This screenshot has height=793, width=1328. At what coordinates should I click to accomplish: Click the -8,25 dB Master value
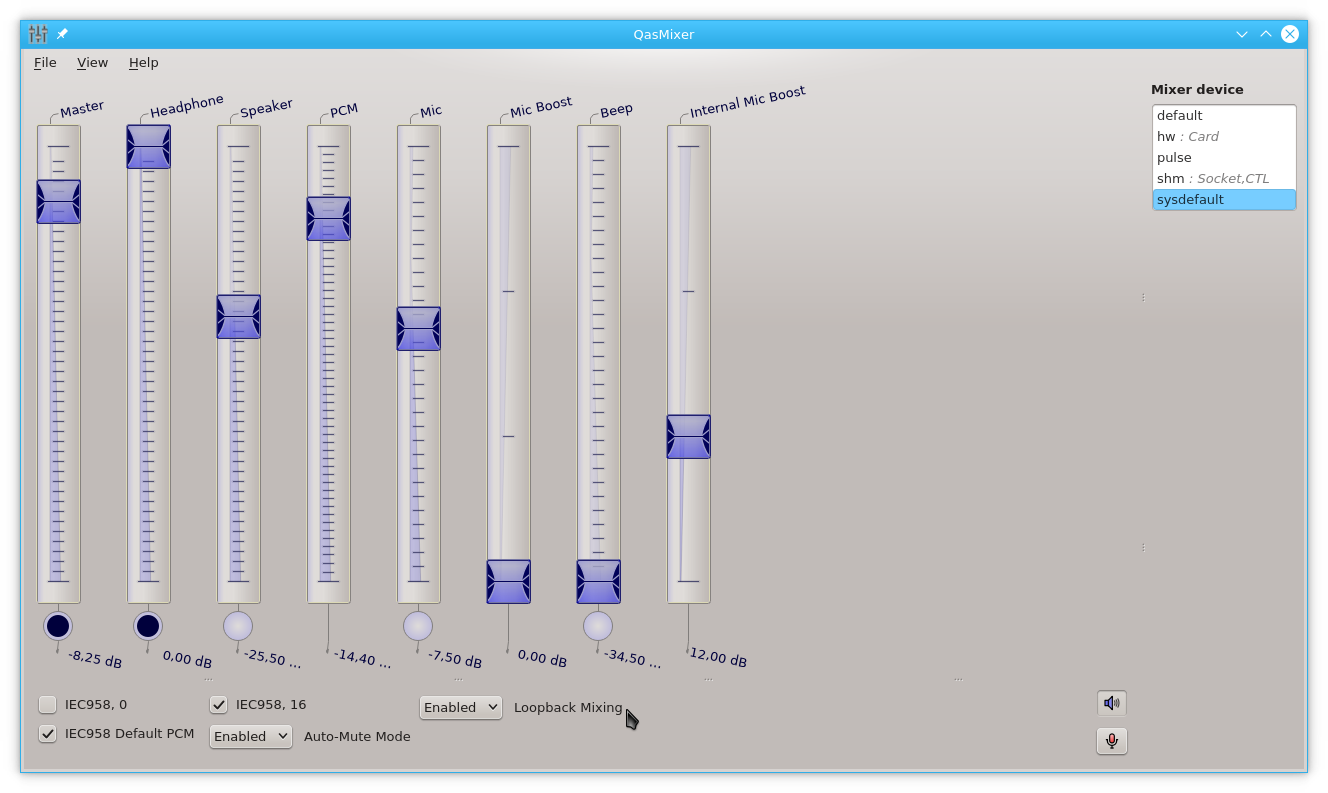tap(95, 659)
